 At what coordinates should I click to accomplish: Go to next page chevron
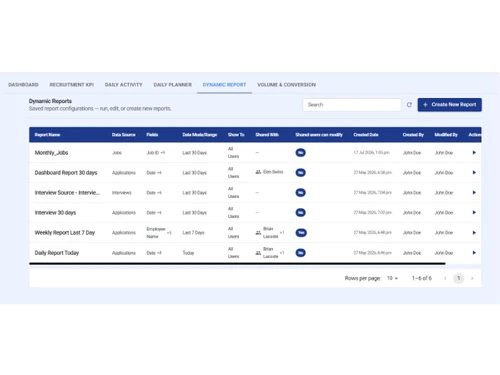pyautogui.click(x=472, y=278)
